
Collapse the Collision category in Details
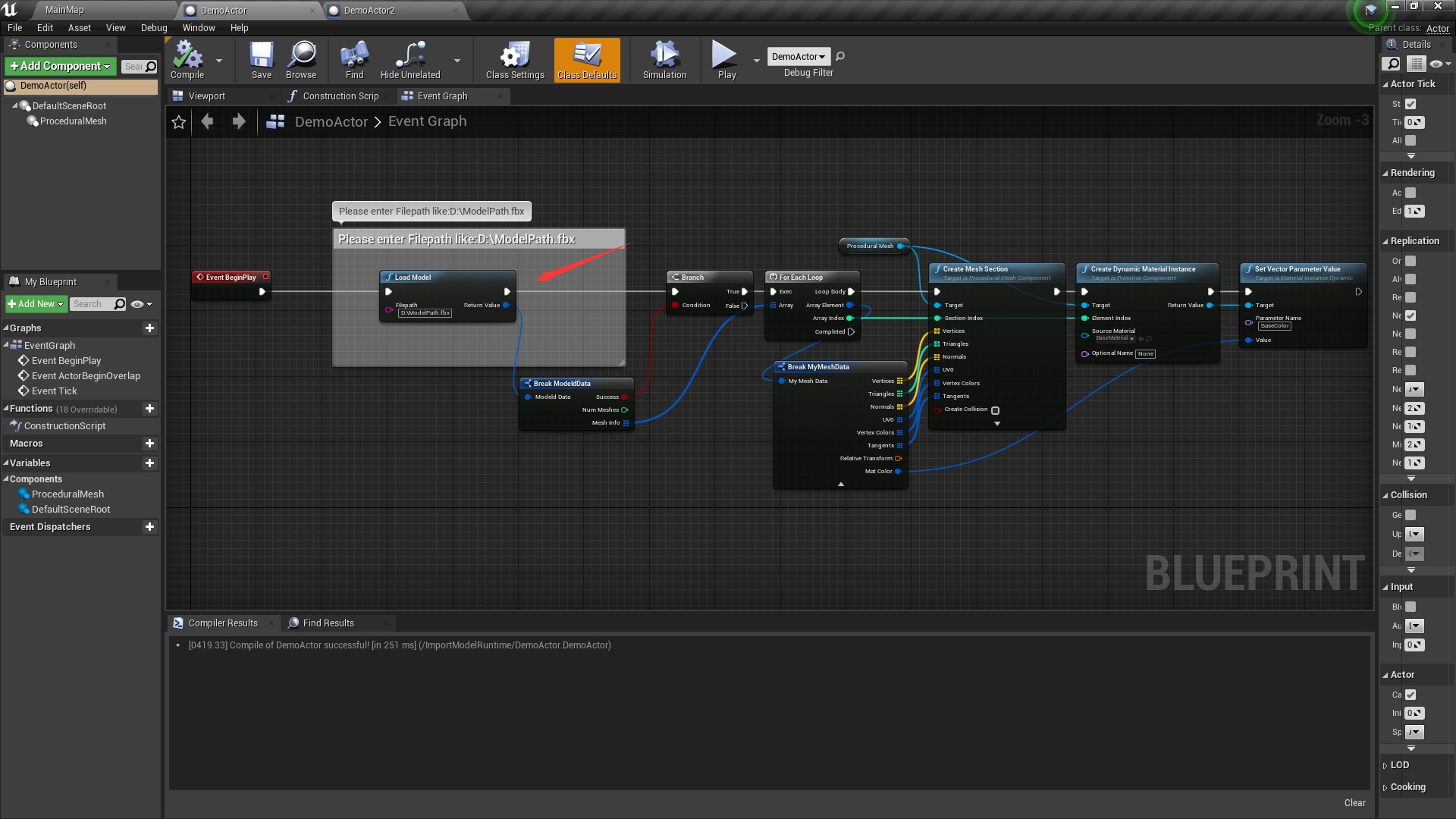click(x=1409, y=494)
